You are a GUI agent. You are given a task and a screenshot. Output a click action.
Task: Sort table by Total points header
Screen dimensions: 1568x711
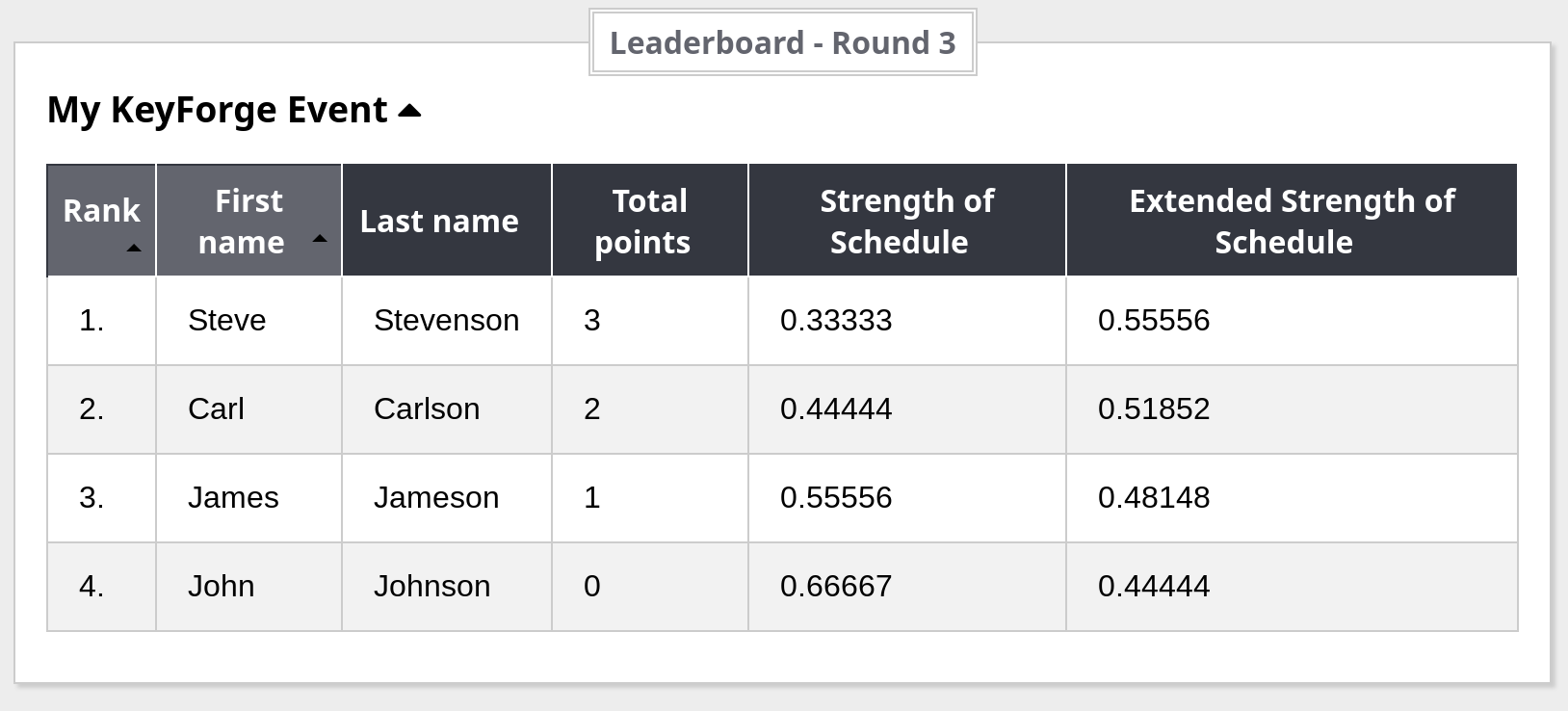click(x=642, y=222)
